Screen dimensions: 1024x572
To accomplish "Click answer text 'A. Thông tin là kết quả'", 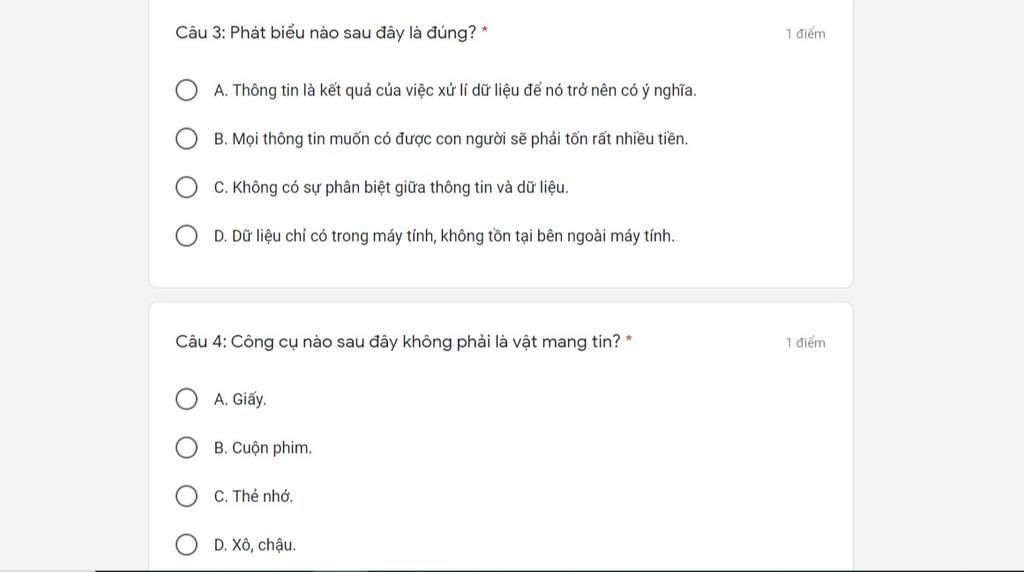I will (455, 90).
